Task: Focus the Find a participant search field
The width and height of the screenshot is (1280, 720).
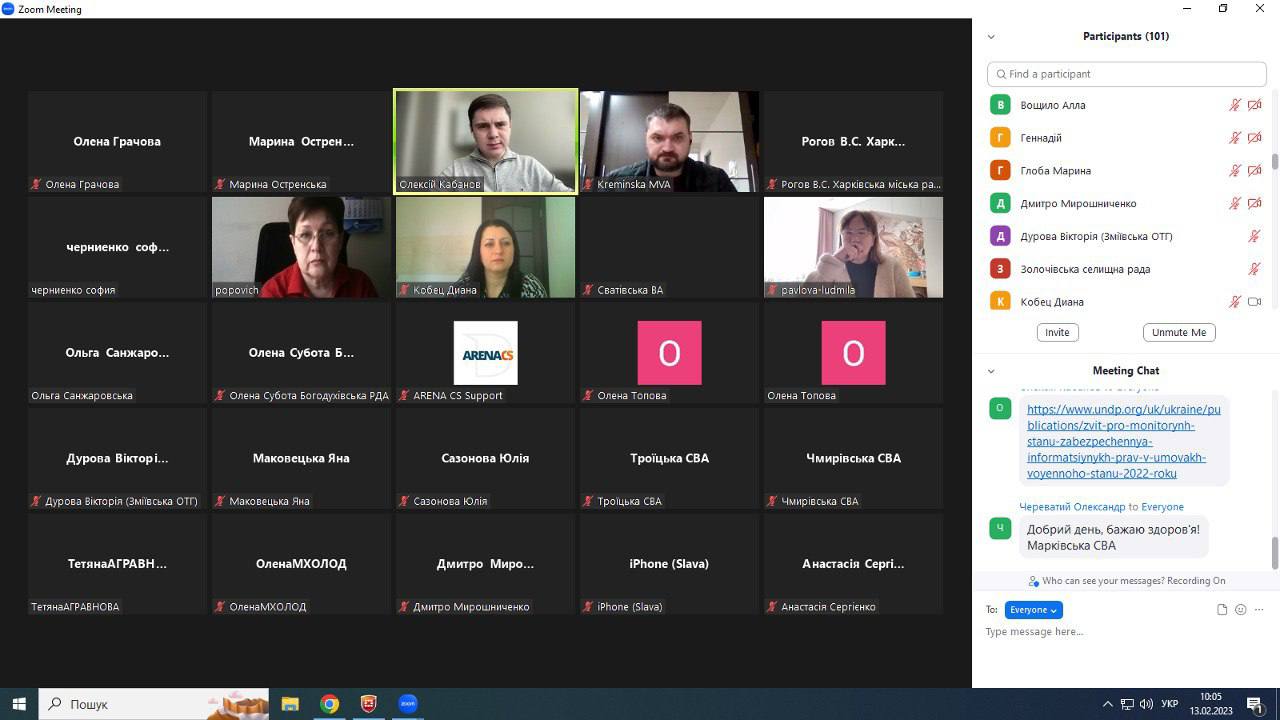Action: [x=1127, y=74]
